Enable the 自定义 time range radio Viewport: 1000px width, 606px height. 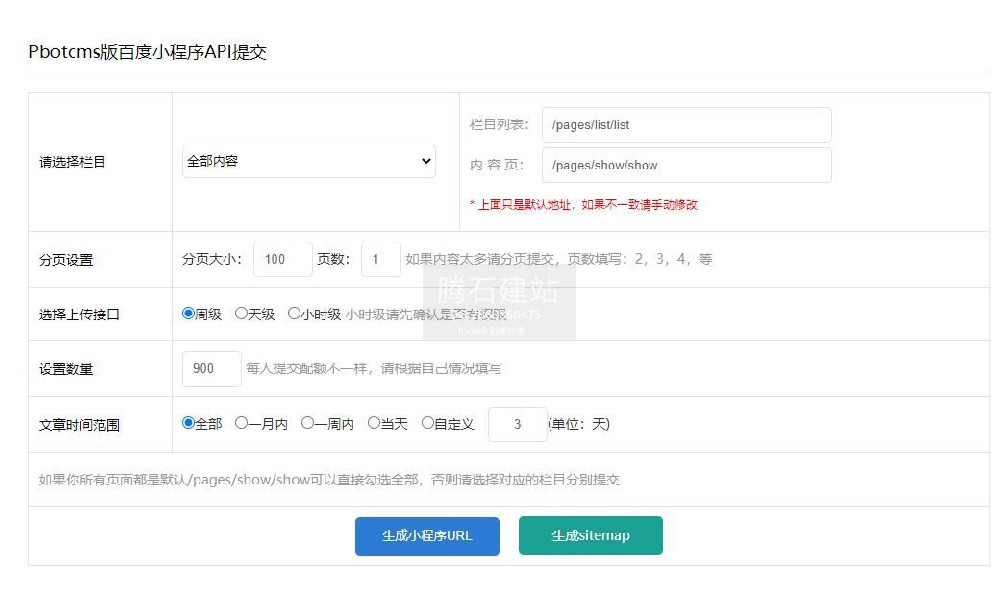[x=428, y=423]
